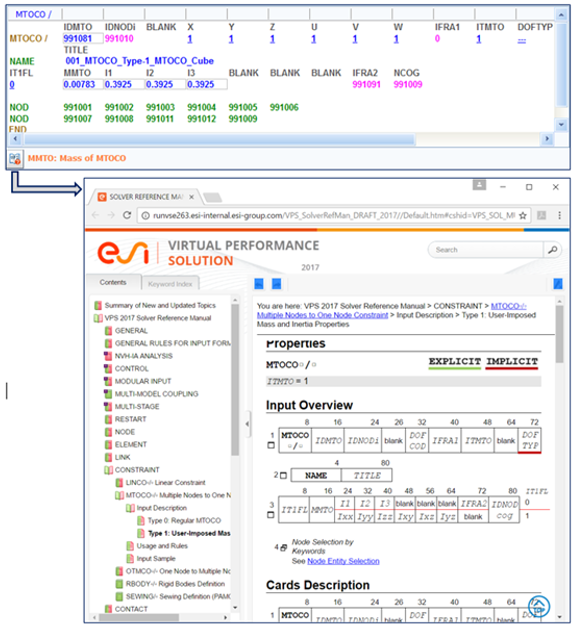
Task: Go back in the browser window
Action: (95, 216)
